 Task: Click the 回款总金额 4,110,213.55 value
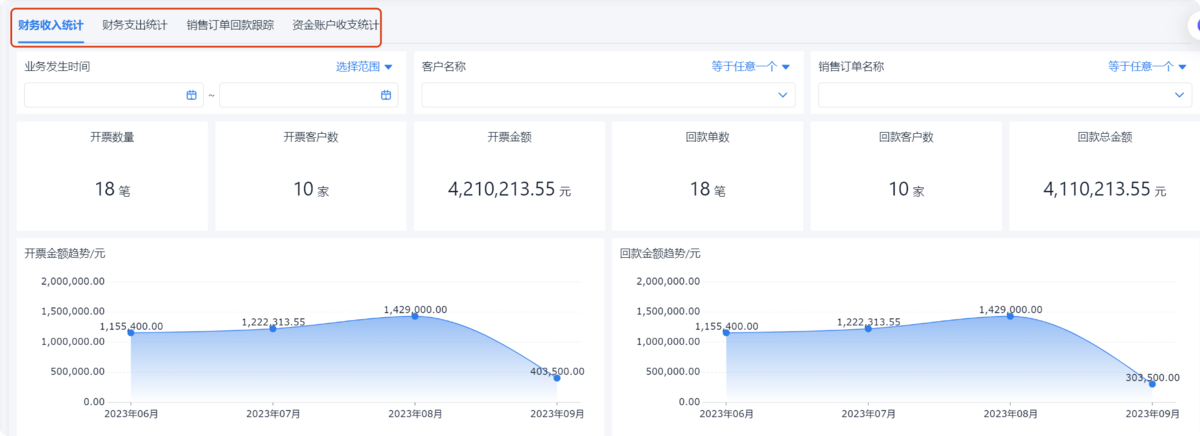coord(1096,188)
